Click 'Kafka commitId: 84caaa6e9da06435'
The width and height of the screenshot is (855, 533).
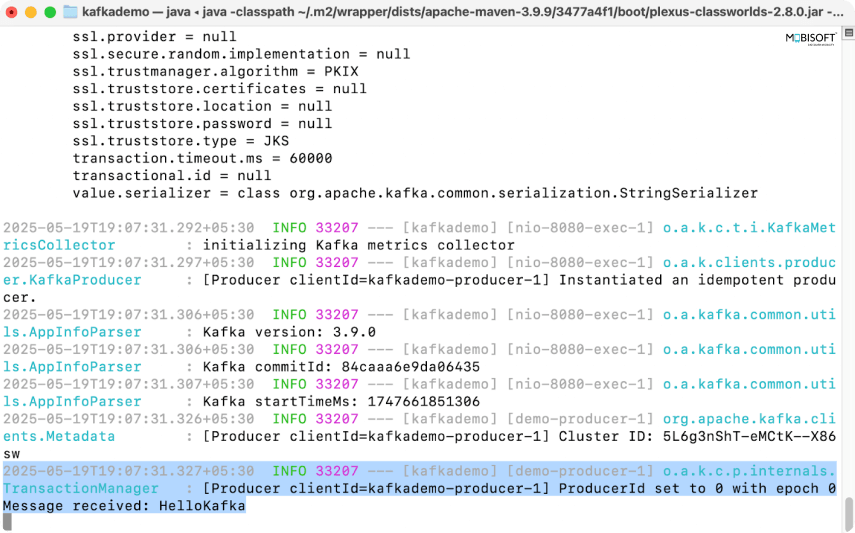point(341,367)
